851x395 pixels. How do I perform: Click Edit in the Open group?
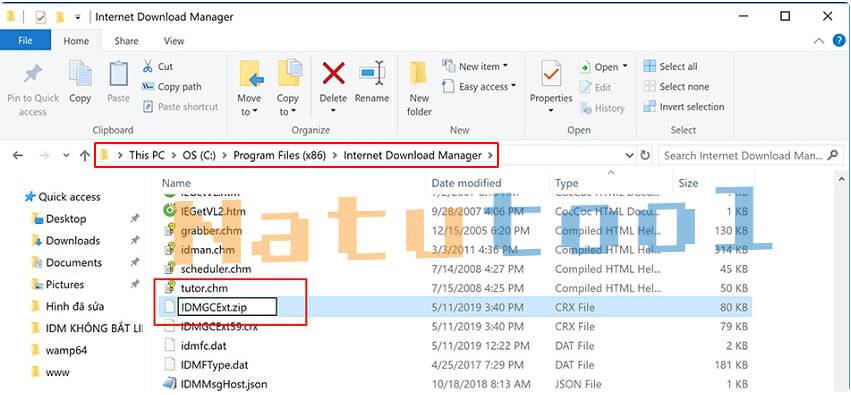pos(595,87)
